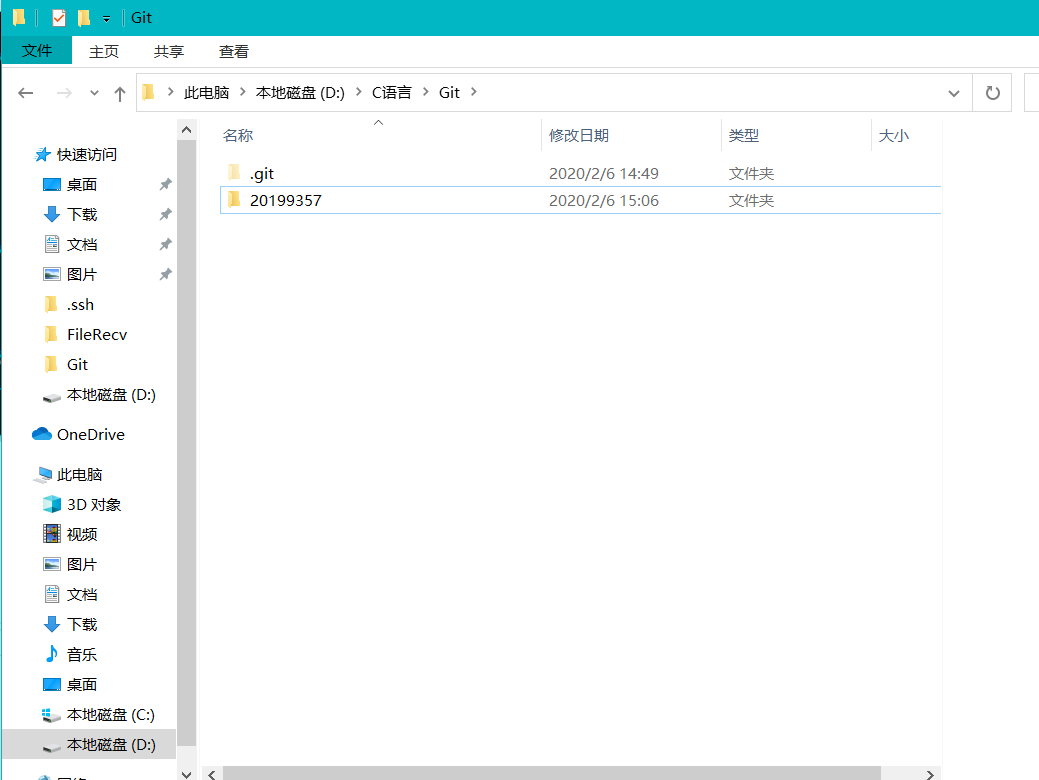
Task: Click the date 2020/2/6 14:49
Action: (604, 174)
